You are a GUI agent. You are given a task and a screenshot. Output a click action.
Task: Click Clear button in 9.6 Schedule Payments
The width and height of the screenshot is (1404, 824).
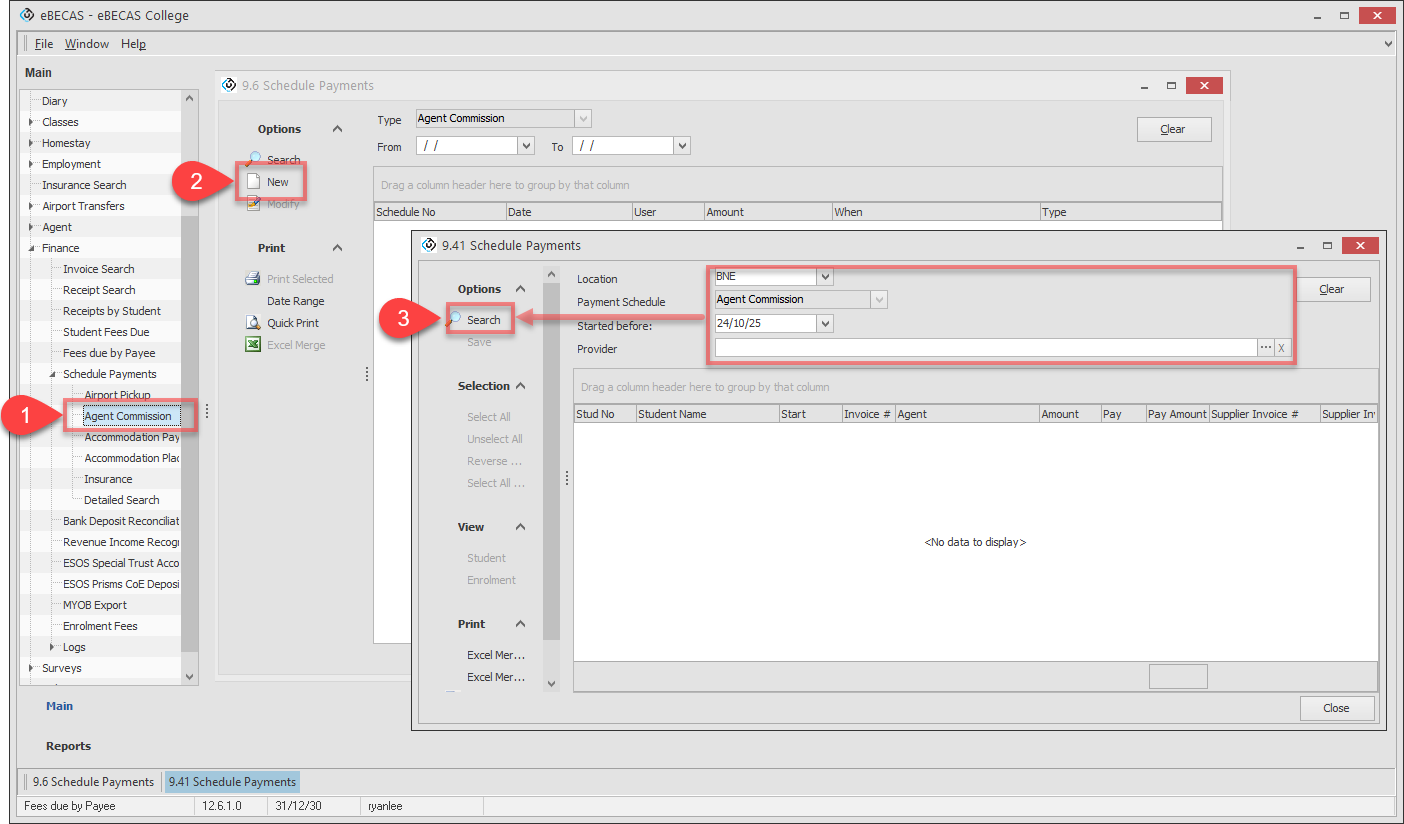[1173, 129]
